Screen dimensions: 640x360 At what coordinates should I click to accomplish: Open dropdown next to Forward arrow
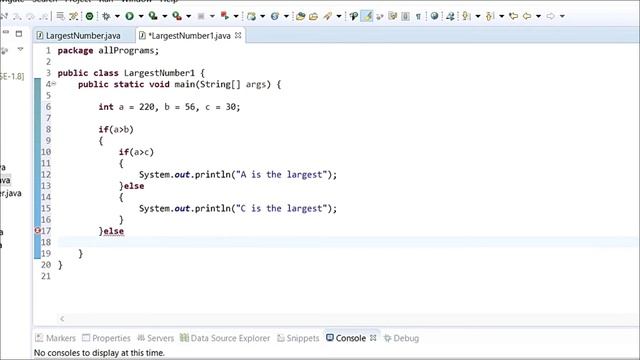point(562,16)
